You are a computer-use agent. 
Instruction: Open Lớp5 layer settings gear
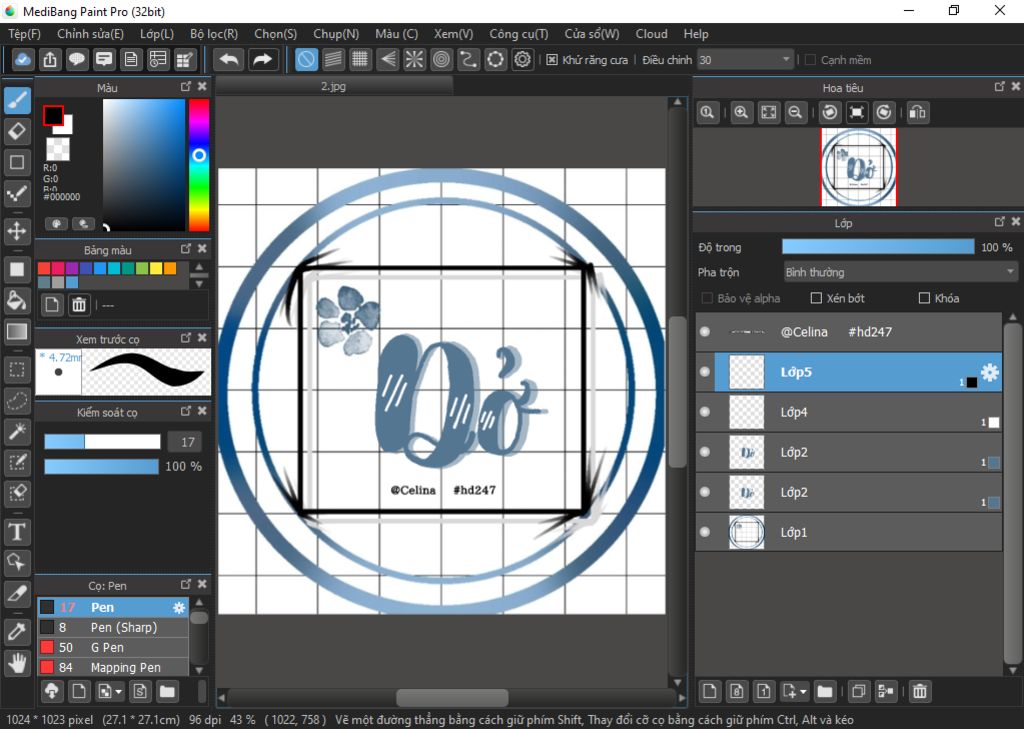(x=989, y=372)
